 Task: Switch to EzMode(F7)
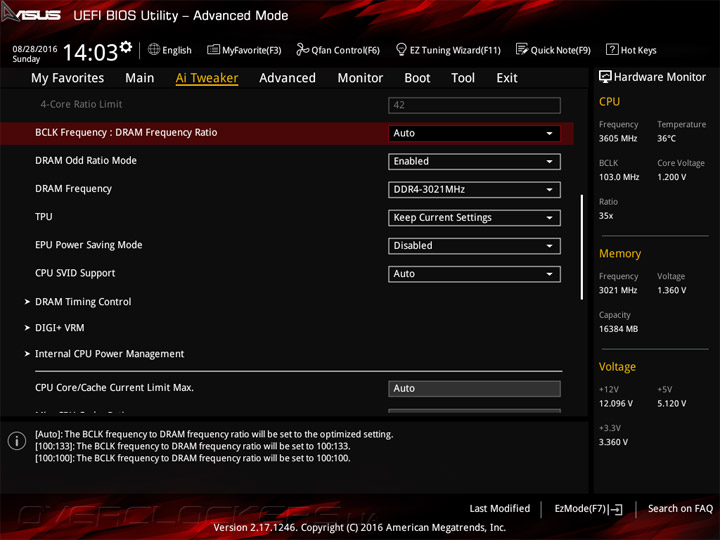588,509
